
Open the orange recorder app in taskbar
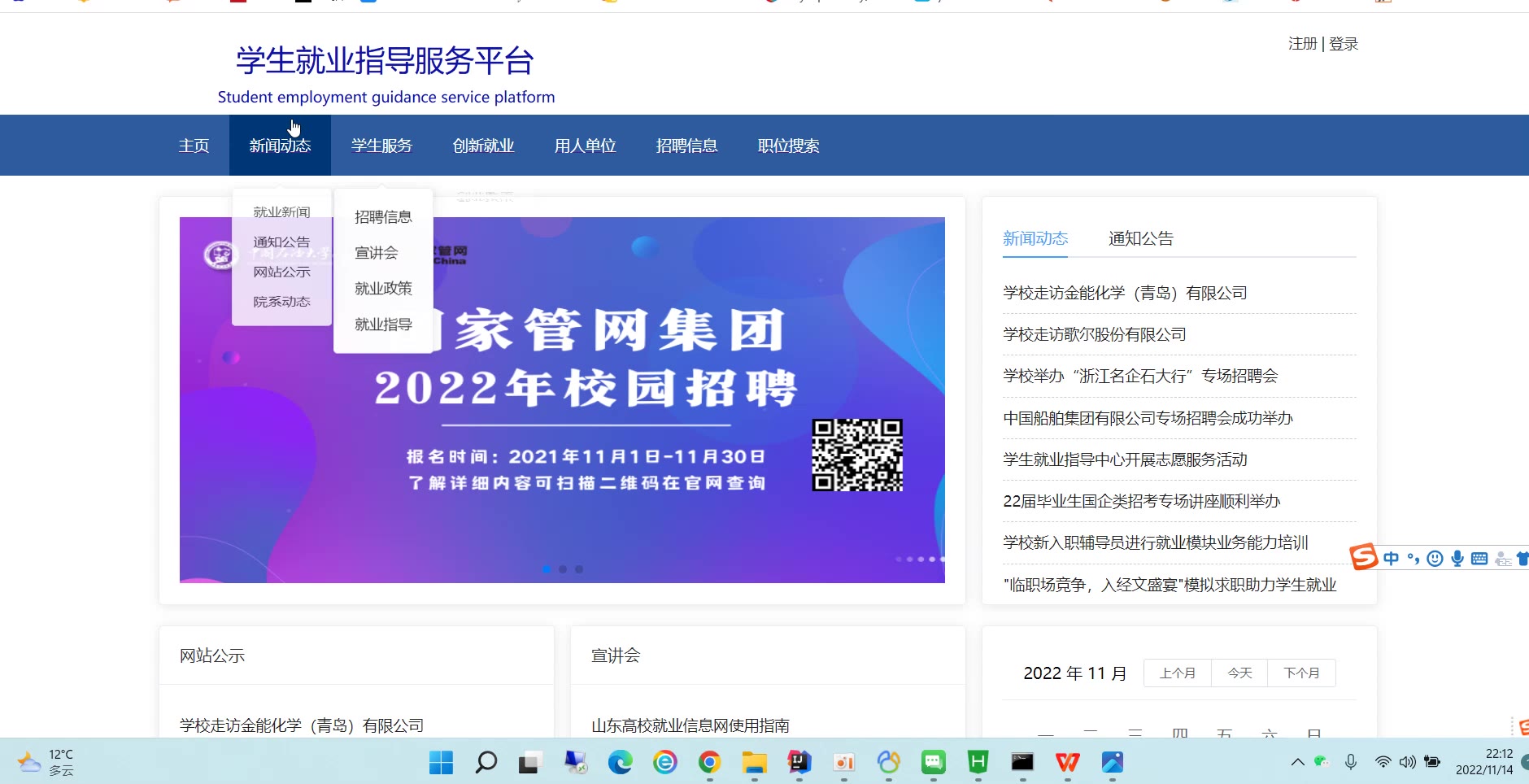(x=843, y=762)
